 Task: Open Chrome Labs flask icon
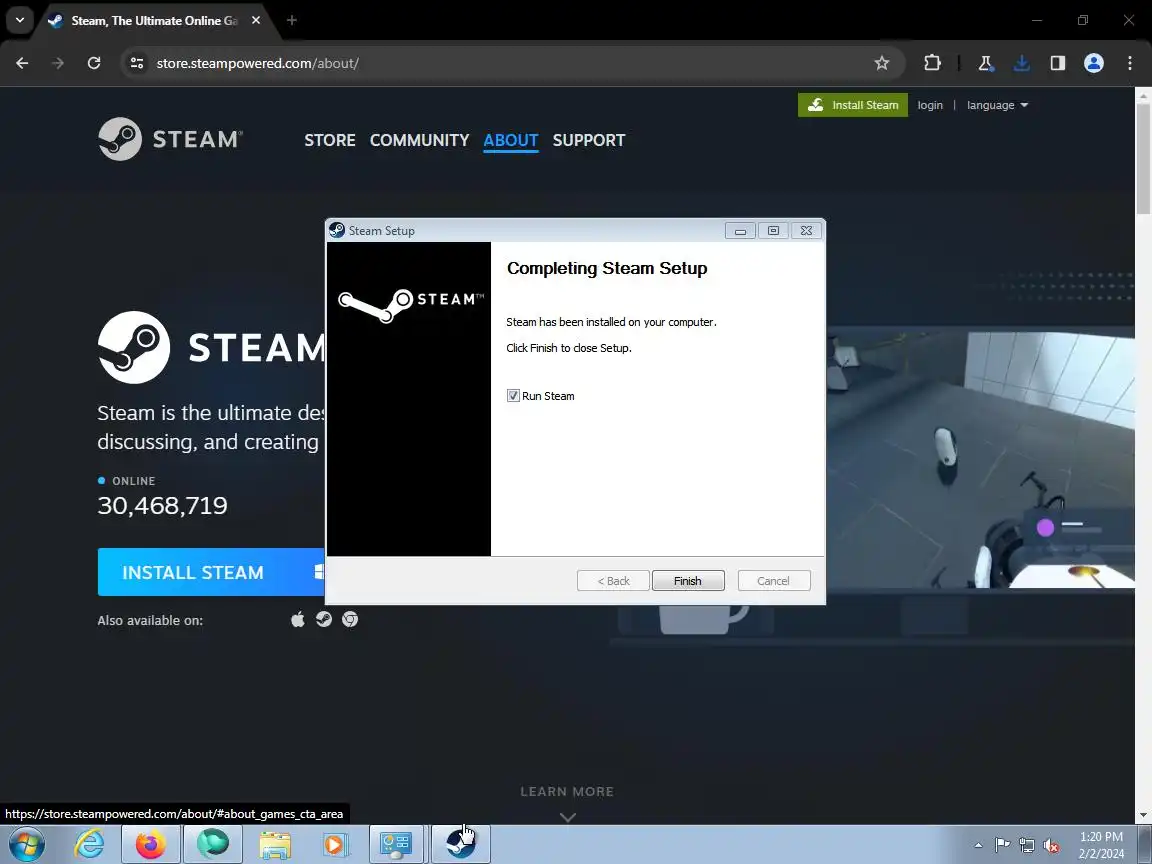pyautogui.click(x=985, y=63)
